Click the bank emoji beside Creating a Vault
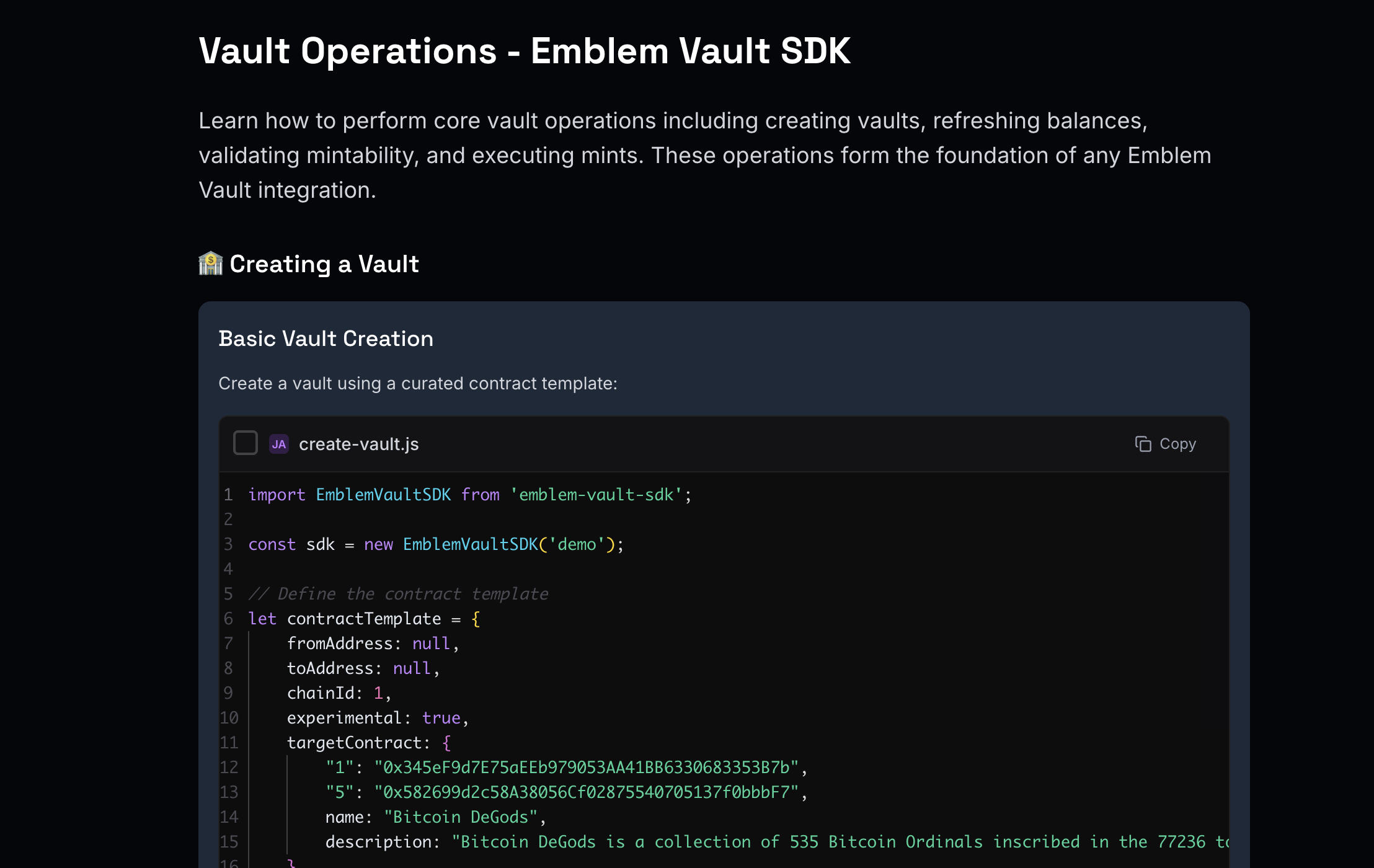 (x=211, y=263)
